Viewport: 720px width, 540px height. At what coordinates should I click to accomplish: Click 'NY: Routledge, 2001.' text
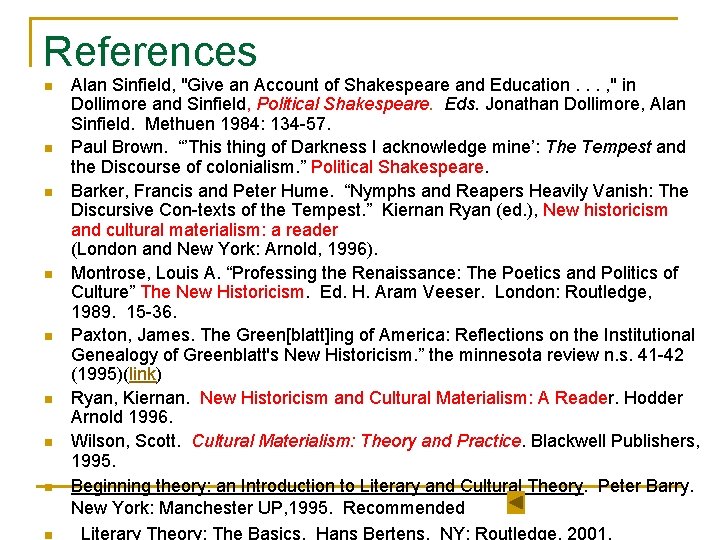click(526, 533)
